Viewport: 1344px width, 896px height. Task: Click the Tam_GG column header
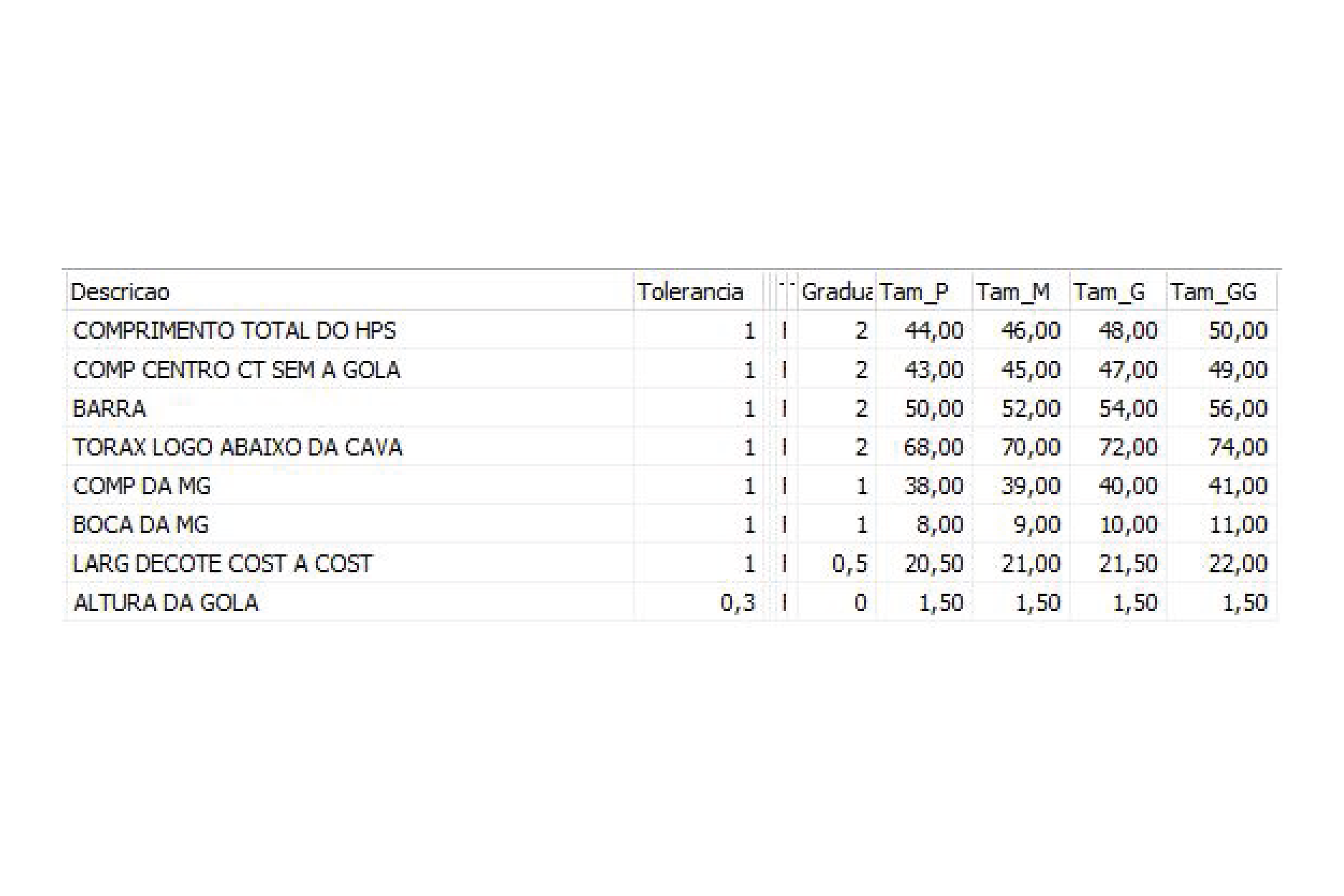[x=1221, y=292]
